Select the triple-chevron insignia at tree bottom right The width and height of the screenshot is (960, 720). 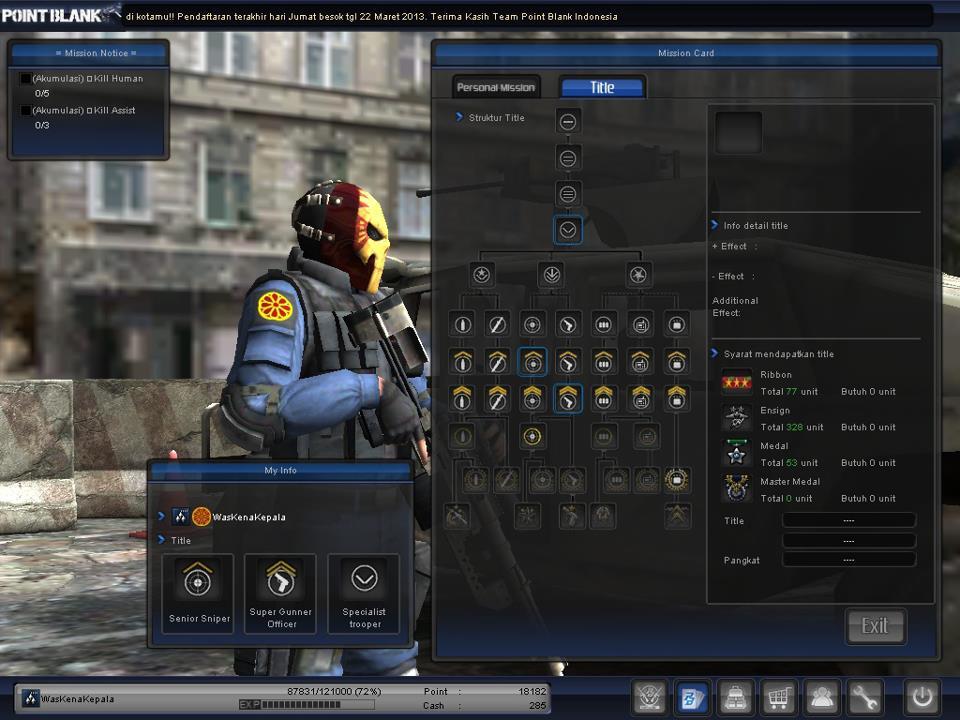(x=677, y=516)
